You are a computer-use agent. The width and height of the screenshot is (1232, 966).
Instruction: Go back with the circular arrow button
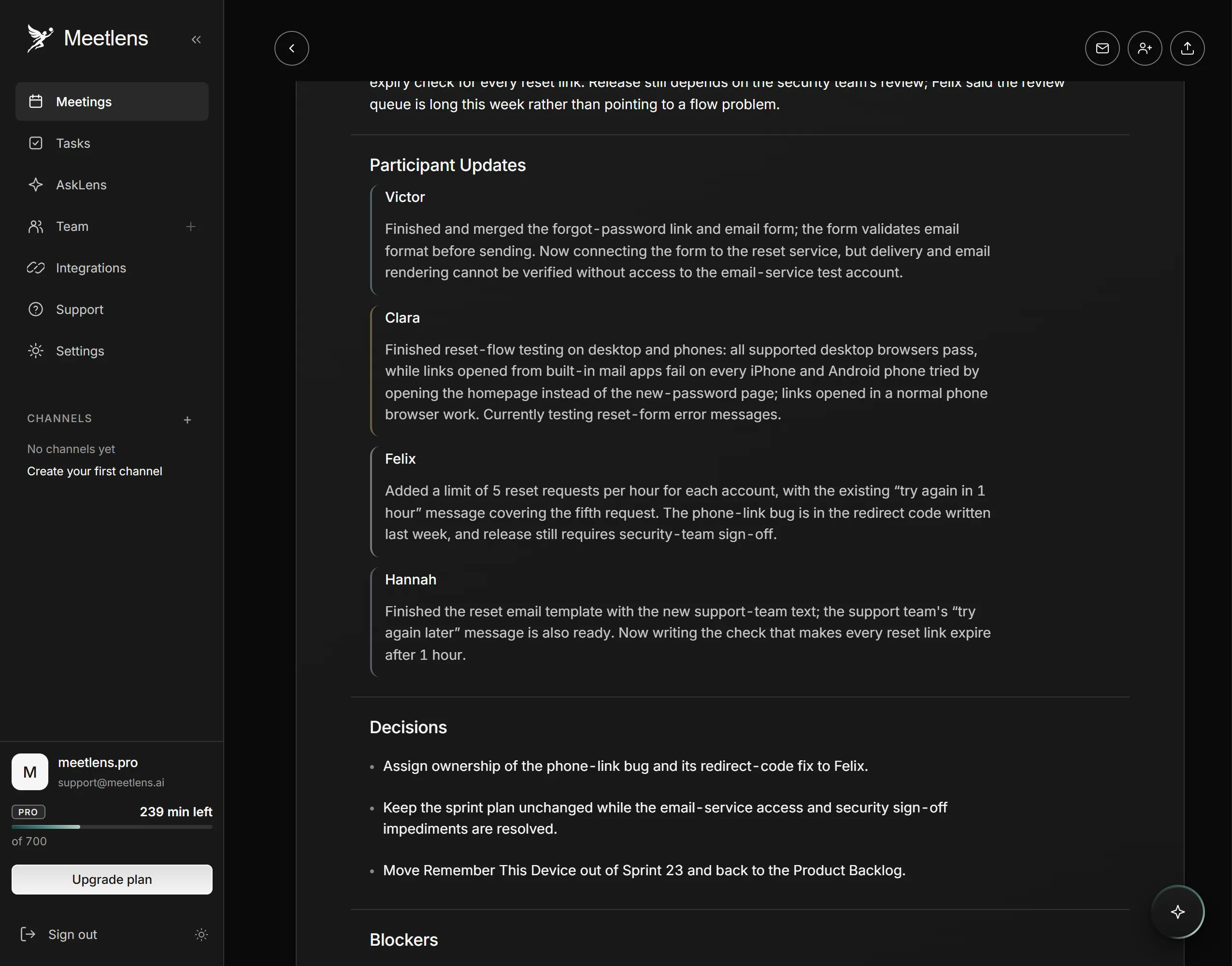(292, 48)
